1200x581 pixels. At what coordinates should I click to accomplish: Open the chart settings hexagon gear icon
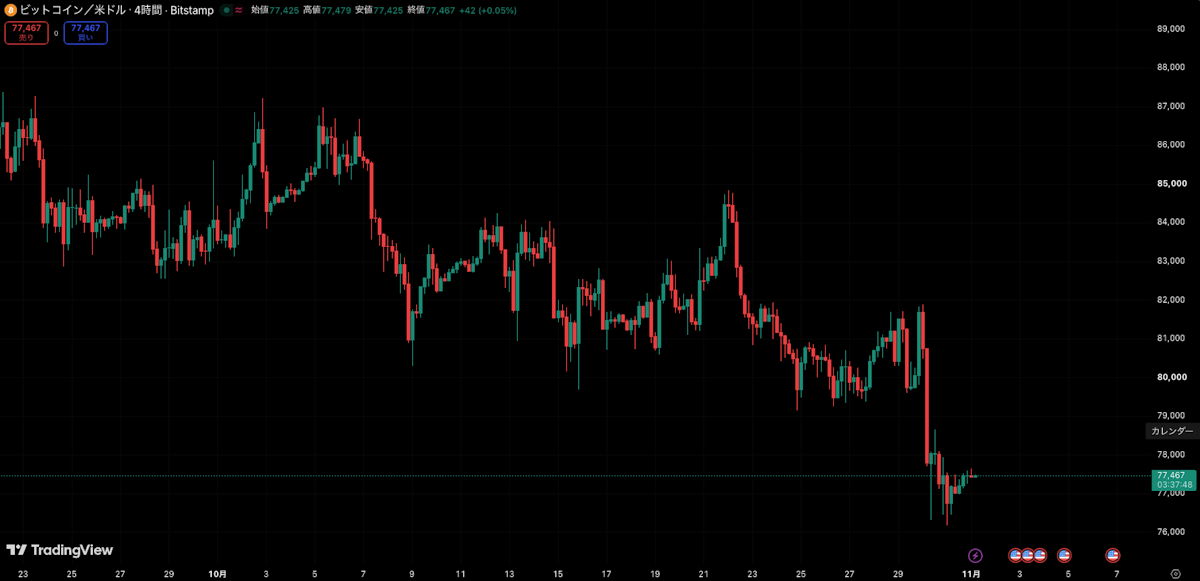[1175, 574]
